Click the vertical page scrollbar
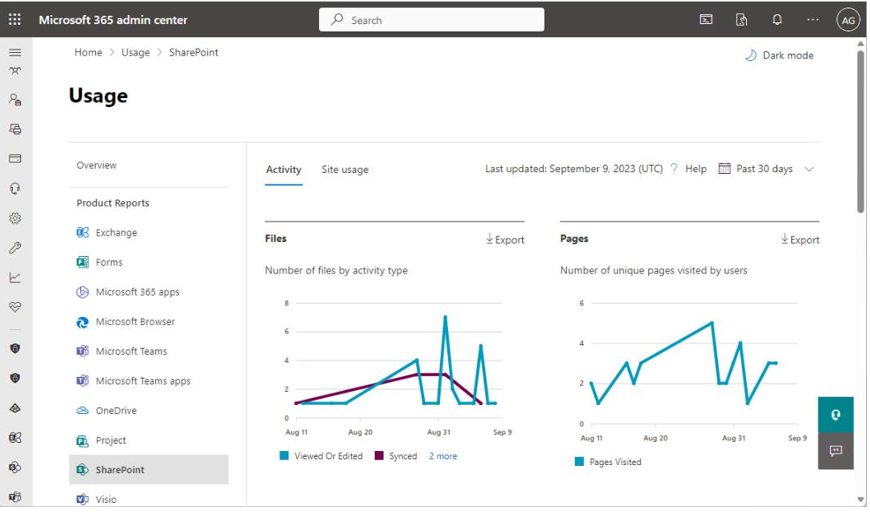 click(861, 132)
